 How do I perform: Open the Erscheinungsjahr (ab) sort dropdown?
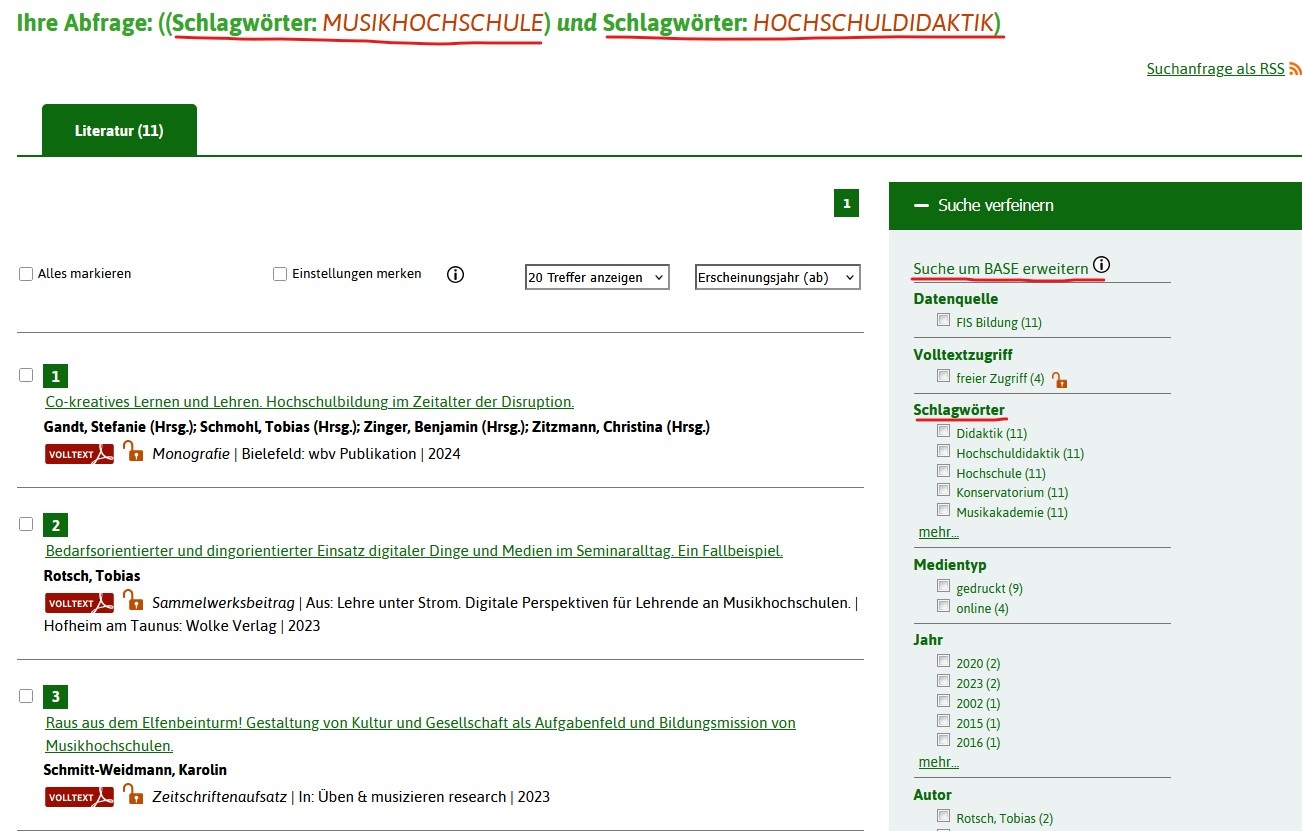777,277
